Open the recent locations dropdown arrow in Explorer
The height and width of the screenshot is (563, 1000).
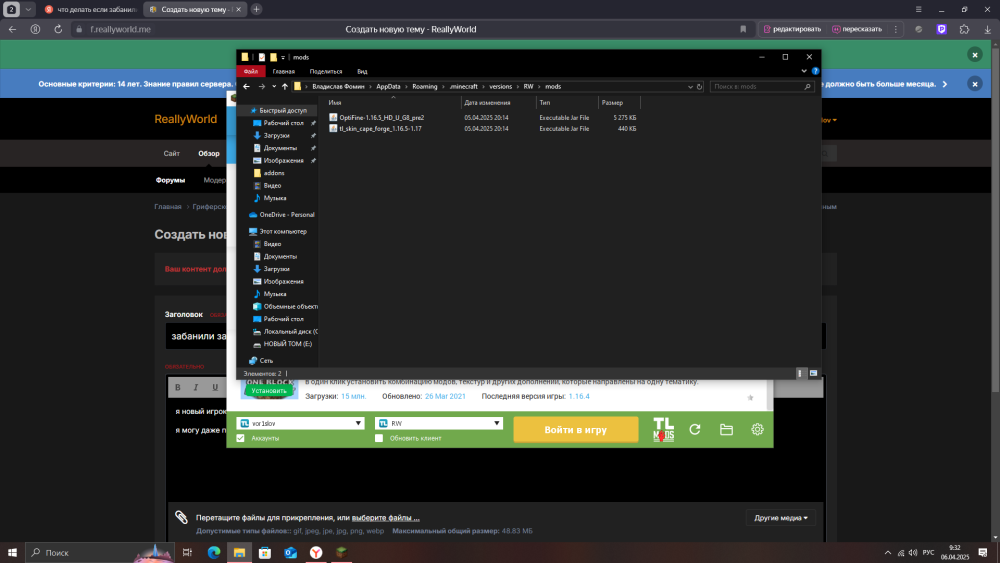tap(274, 87)
